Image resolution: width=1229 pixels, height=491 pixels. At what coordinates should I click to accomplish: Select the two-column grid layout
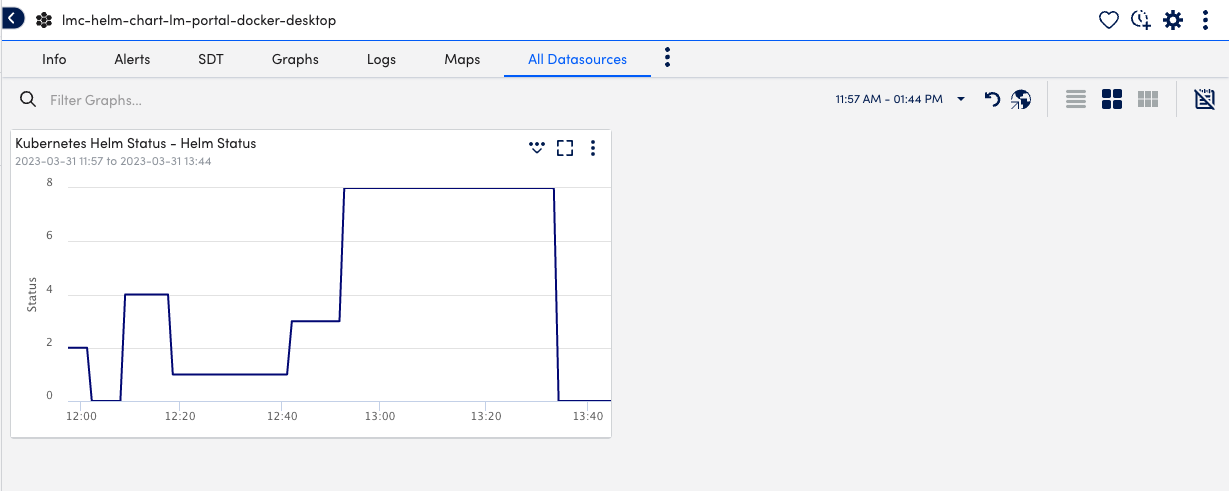[x=1112, y=99]
